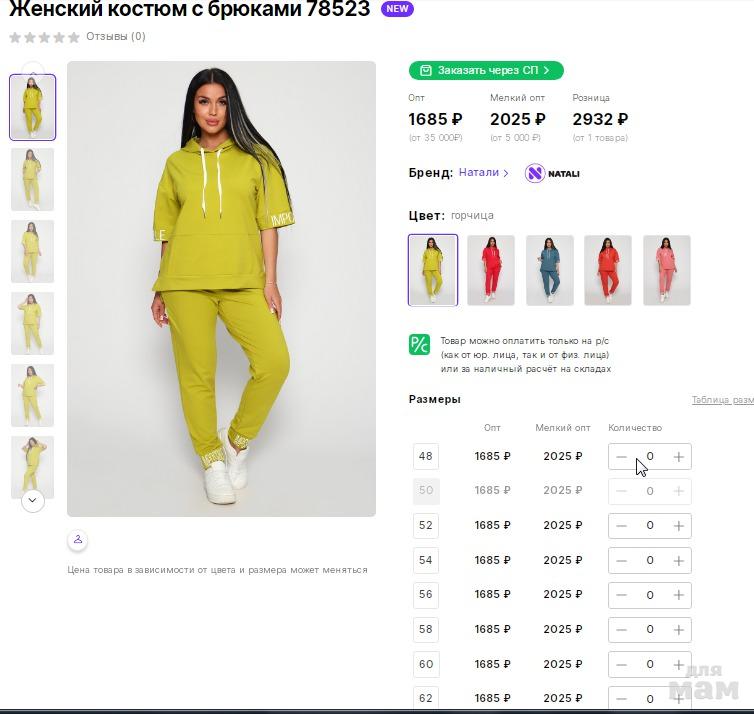Viewport: 754px width, 714px height.
Task: Select size 48 box
Action: pyautogui.click(x=426, y=456)
